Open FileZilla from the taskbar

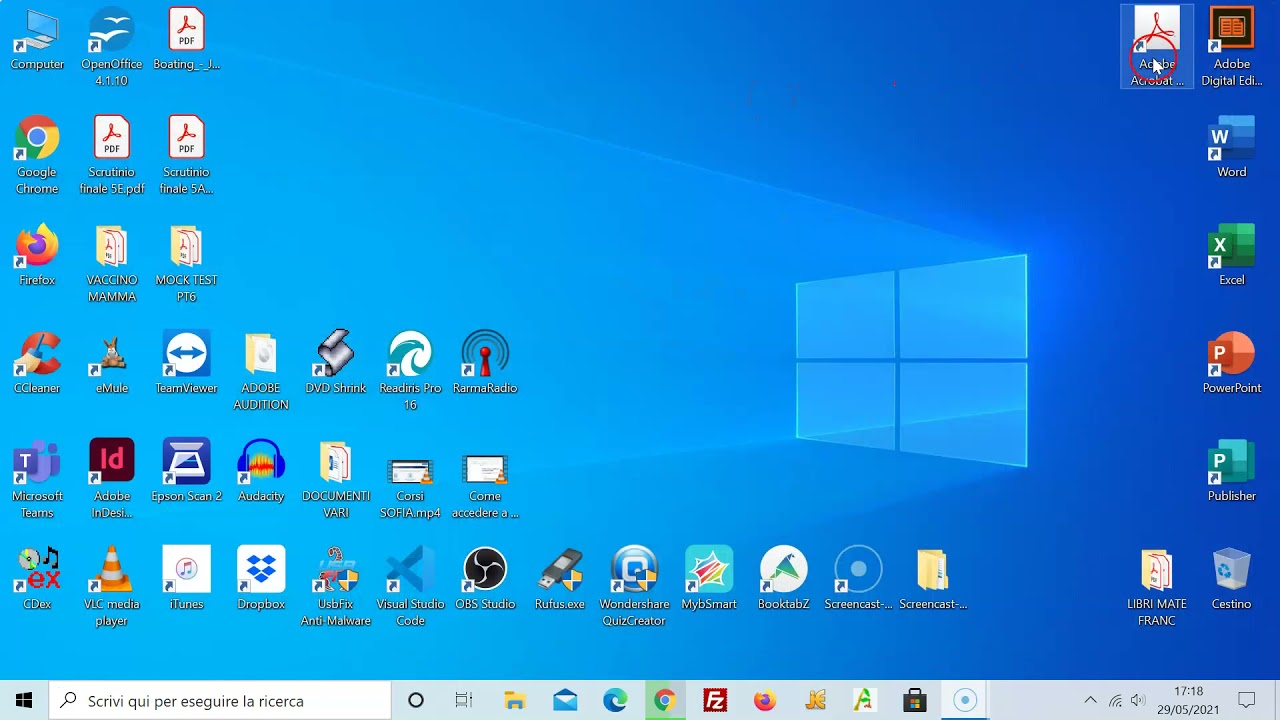point(715,701)
